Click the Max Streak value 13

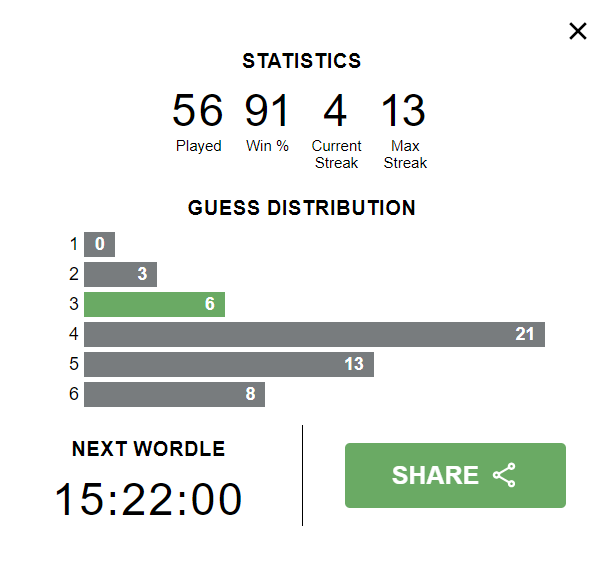click(x=404, y=111)
